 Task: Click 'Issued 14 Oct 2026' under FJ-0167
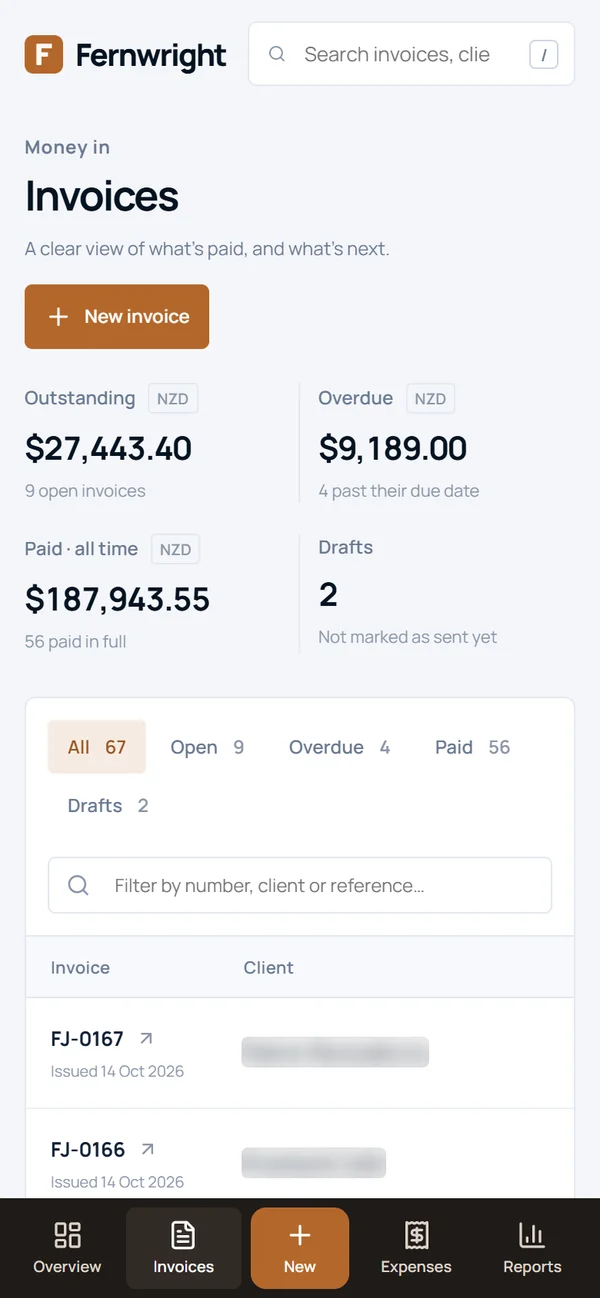pos(117,1071)
